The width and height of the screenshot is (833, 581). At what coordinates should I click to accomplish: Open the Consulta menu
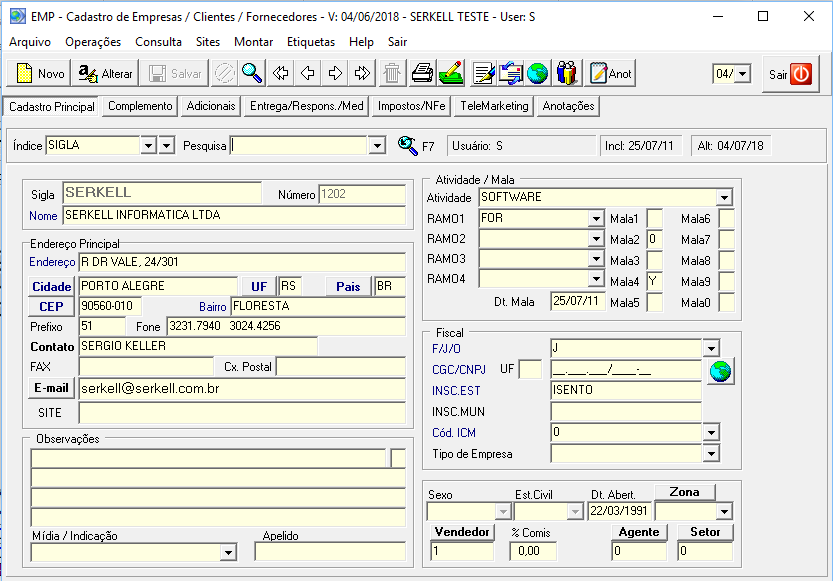click(x=158, y=42)
